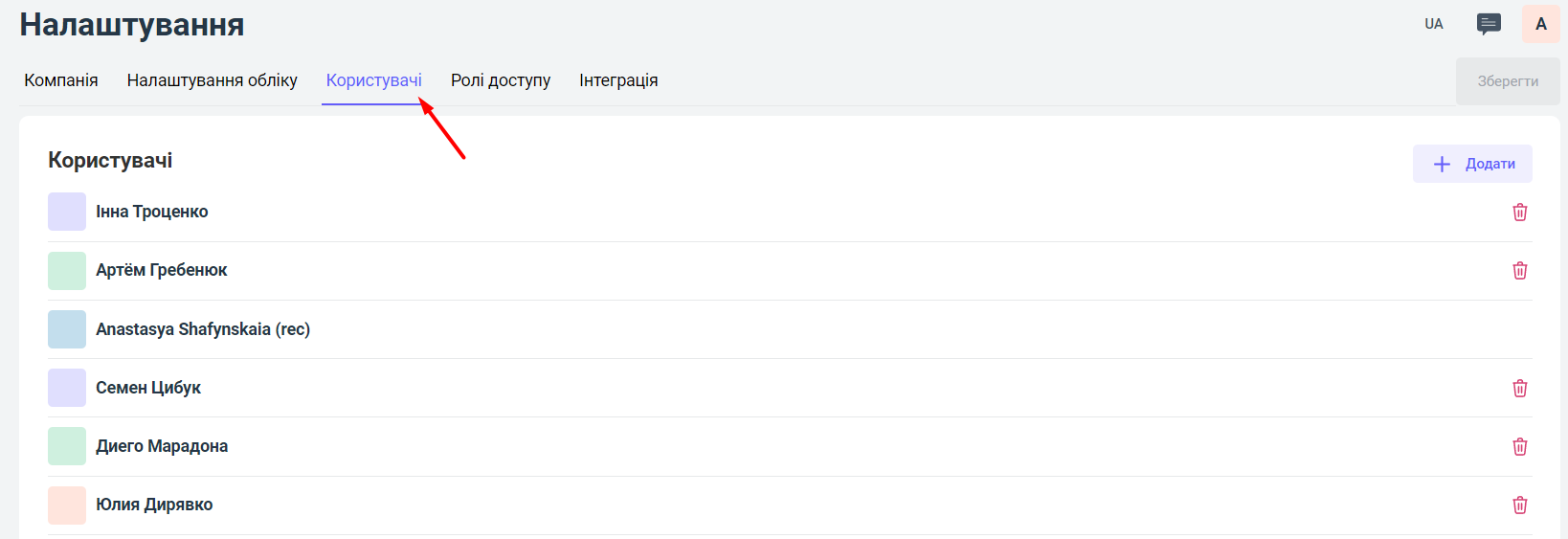Delete user Інна Троценко with trash icon
This screenshot has height=539, width=1568.
(1519, 213)
